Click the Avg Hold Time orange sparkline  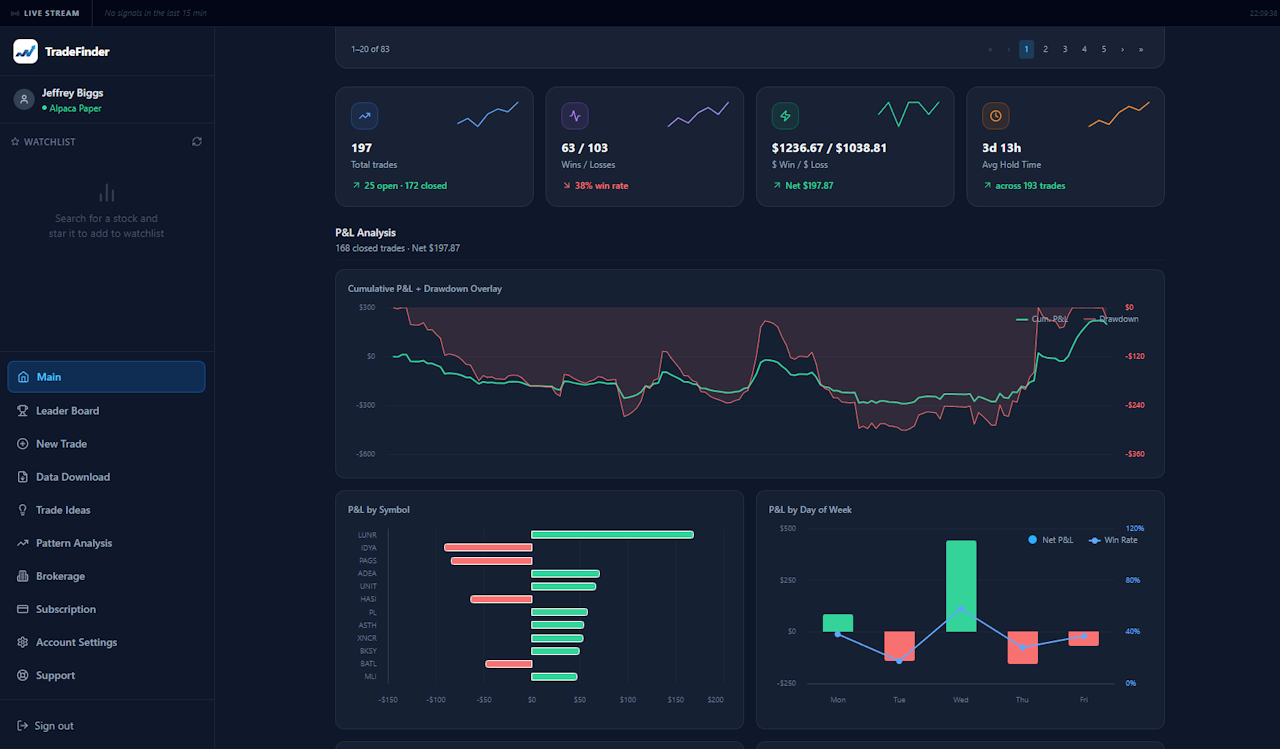click(x=1119, y=113)
